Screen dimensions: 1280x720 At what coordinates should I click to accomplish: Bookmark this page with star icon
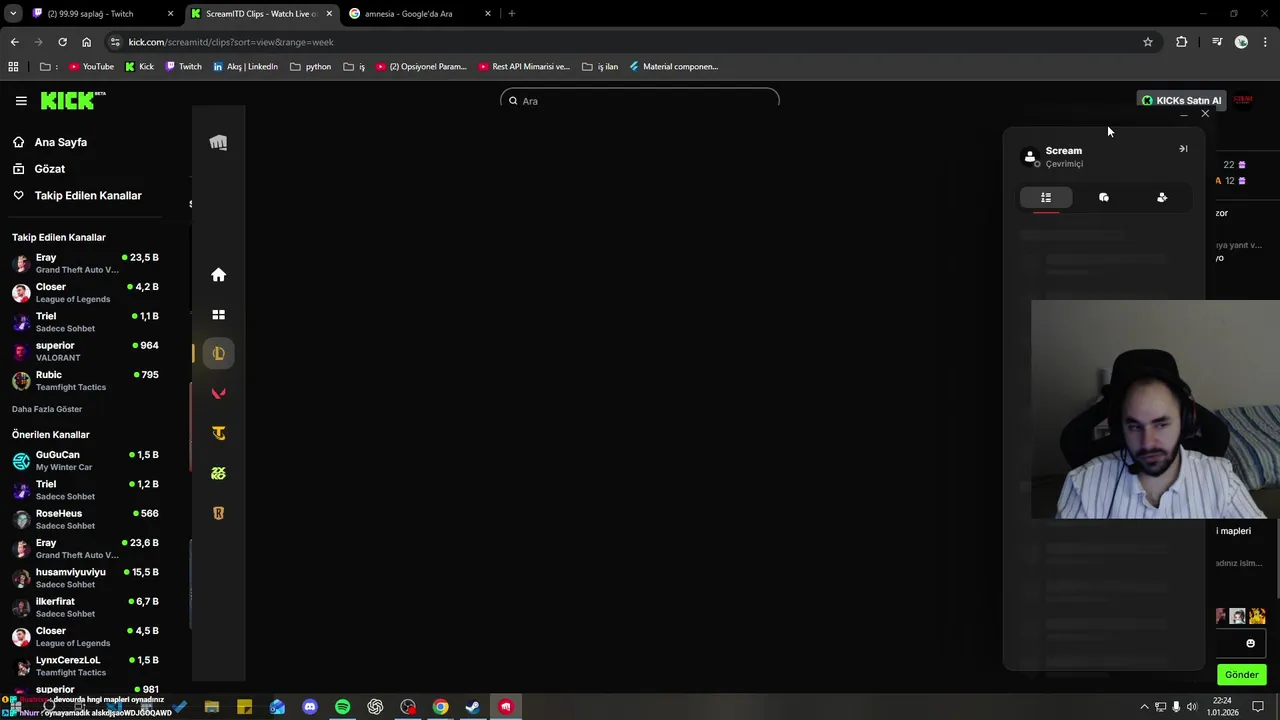click(x=1148, y=42)
